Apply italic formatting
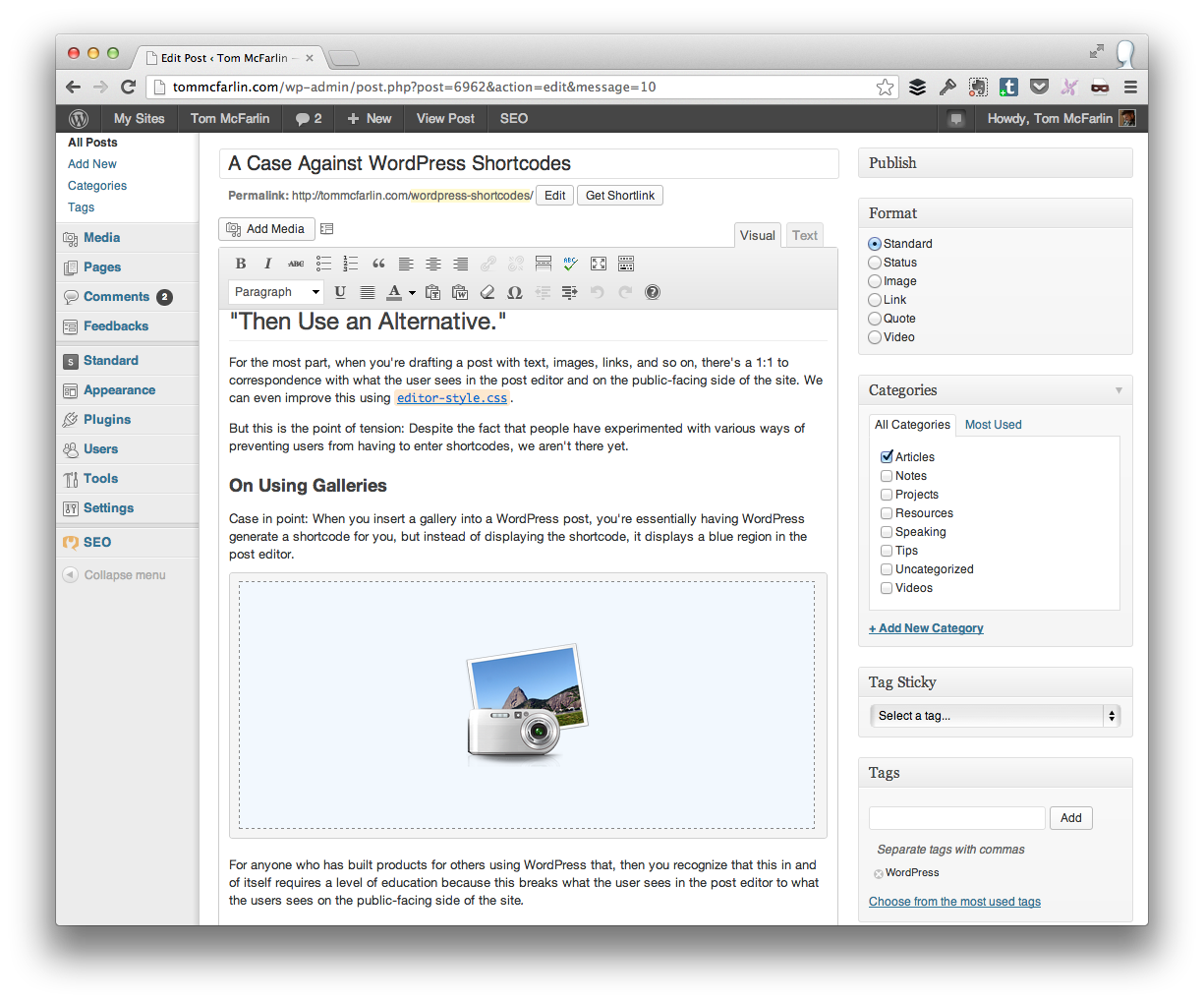The image size is (1204, 1003). click(267, 264)
